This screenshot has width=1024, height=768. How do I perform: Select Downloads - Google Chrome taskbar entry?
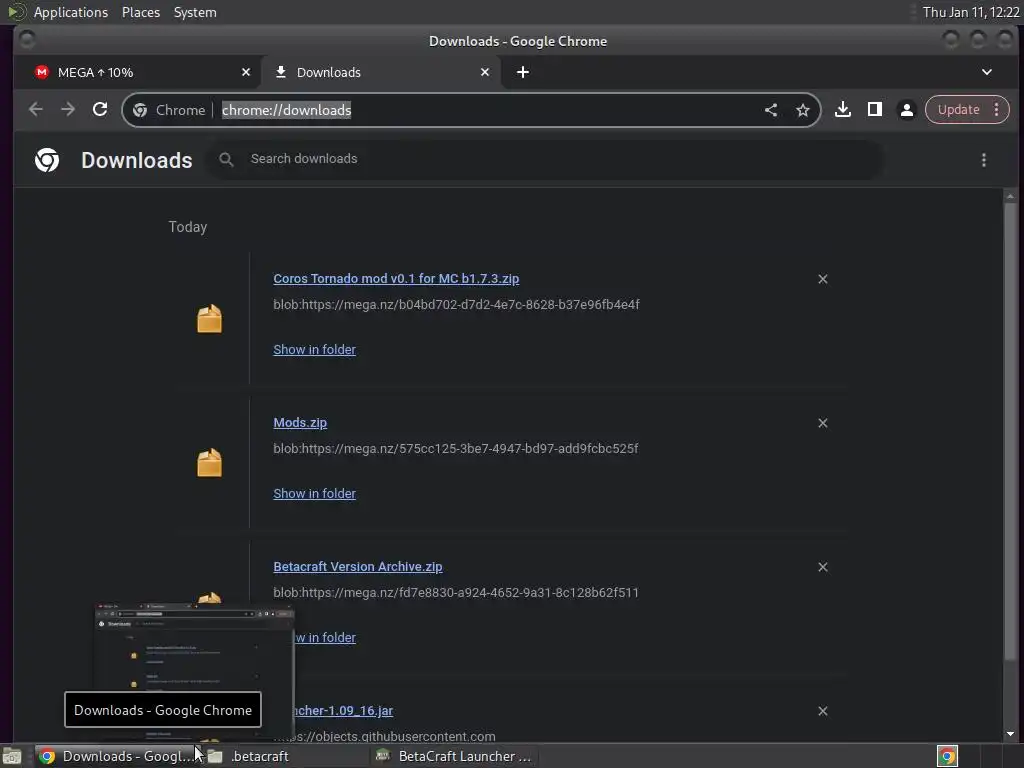(x=118, y=756)
